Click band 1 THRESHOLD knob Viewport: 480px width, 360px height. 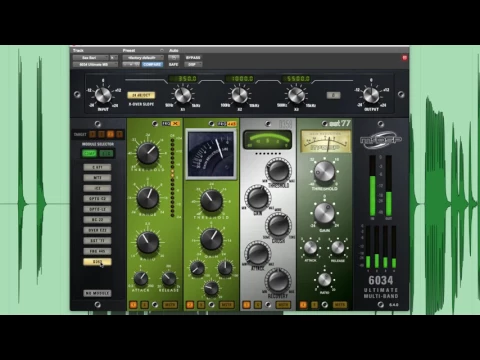(x=148, y=153)
